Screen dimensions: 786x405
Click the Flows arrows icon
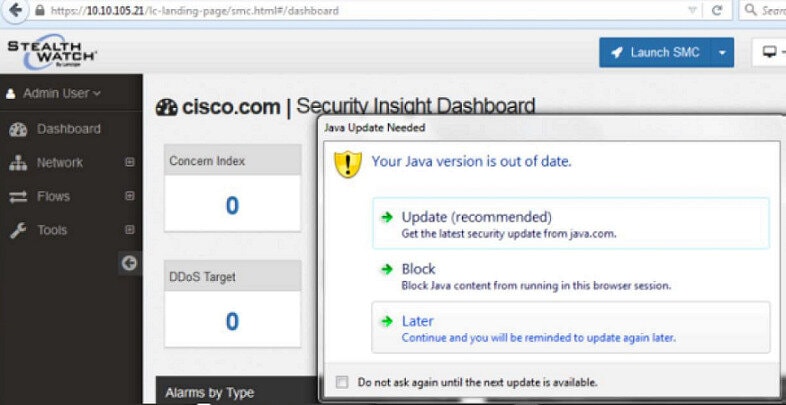pyautogui.click(x=18, y=196)
